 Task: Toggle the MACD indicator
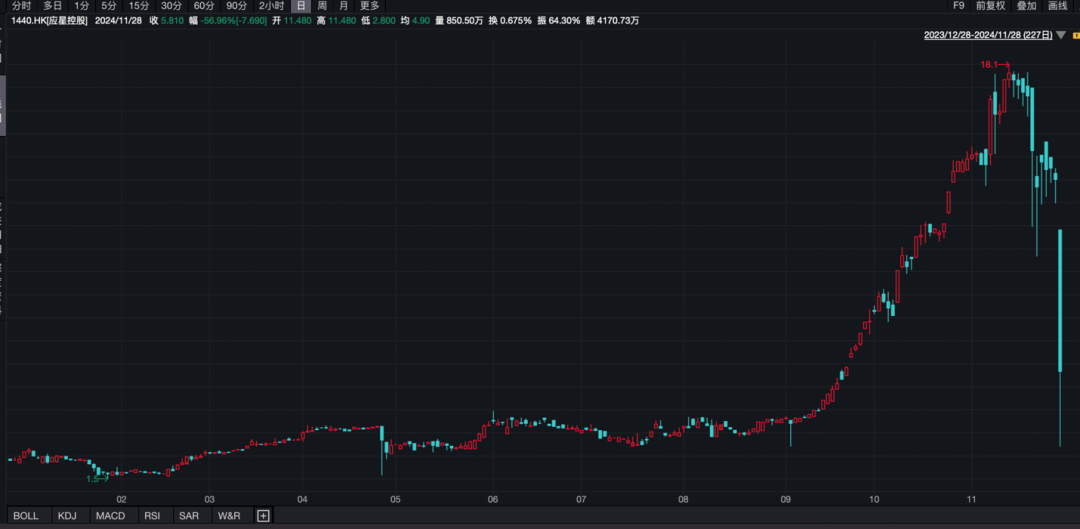(x=110, y=516)
